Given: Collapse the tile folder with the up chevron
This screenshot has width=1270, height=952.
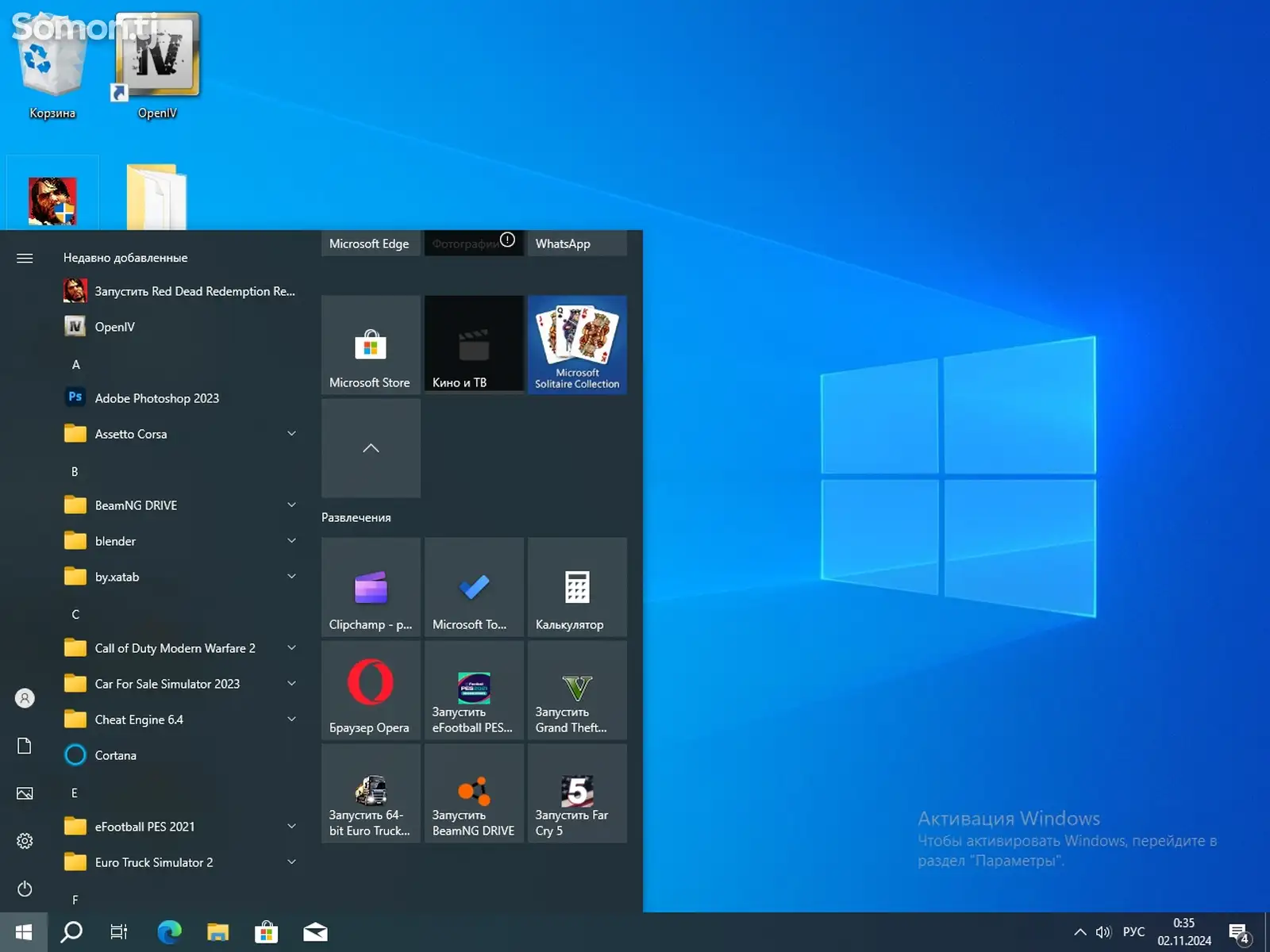Looking at the screenshot, I should pos(371,448).
